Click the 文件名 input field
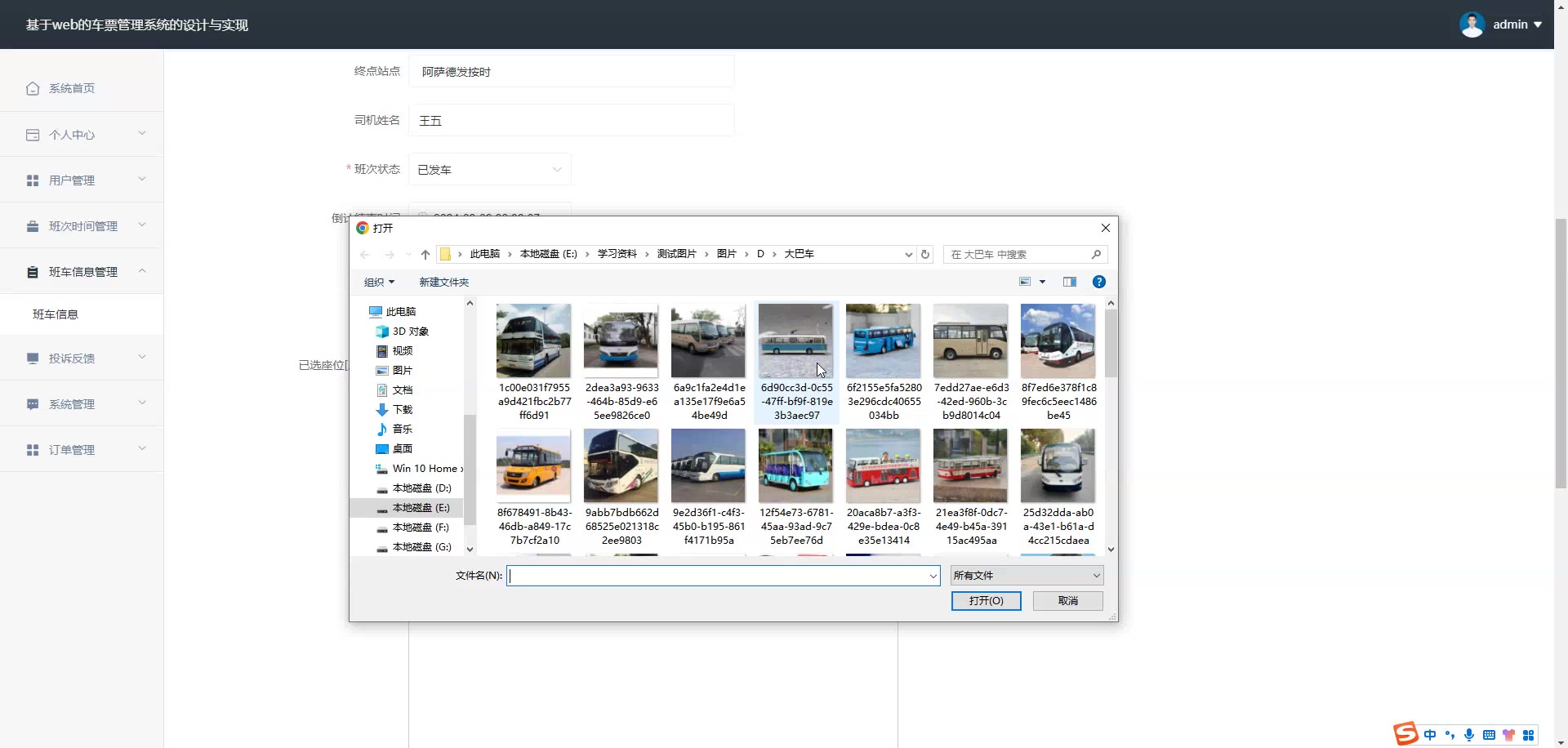1568x748 pixels. point(719,576)
